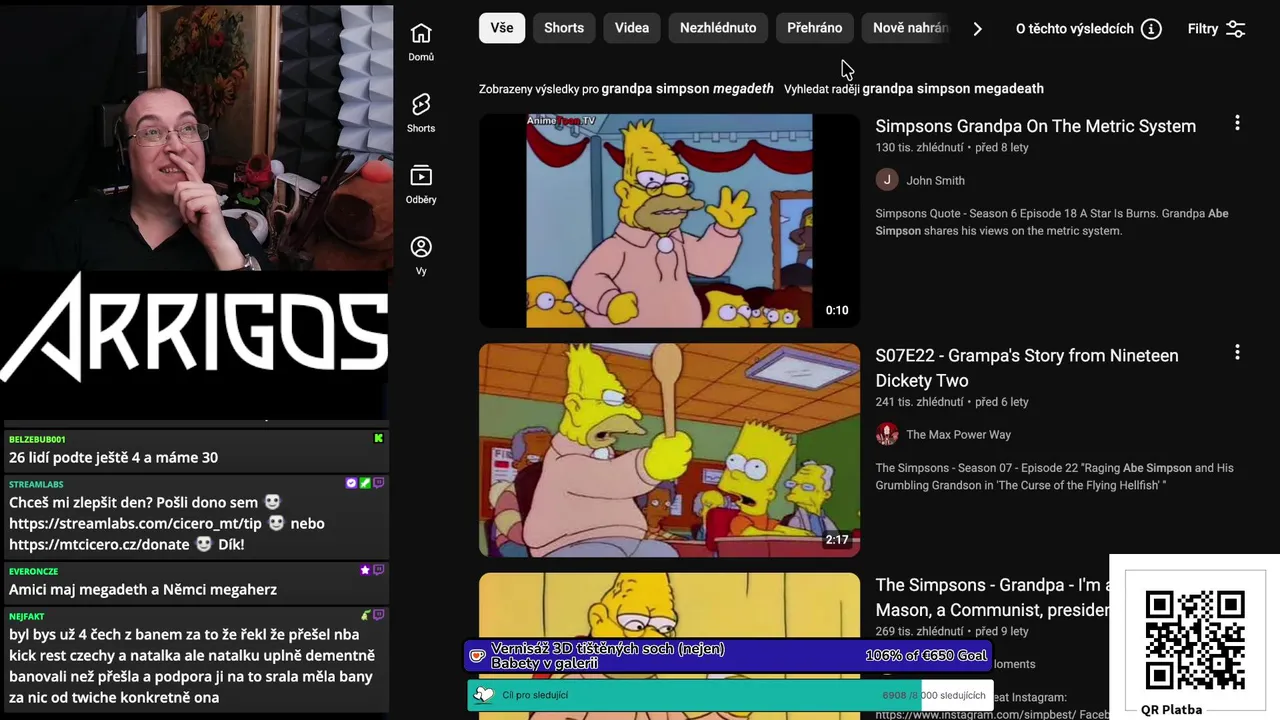Click the streamlabs.com/cicero_mt/tip chat link
The image size is (1280, 720).
coord(135,523)
